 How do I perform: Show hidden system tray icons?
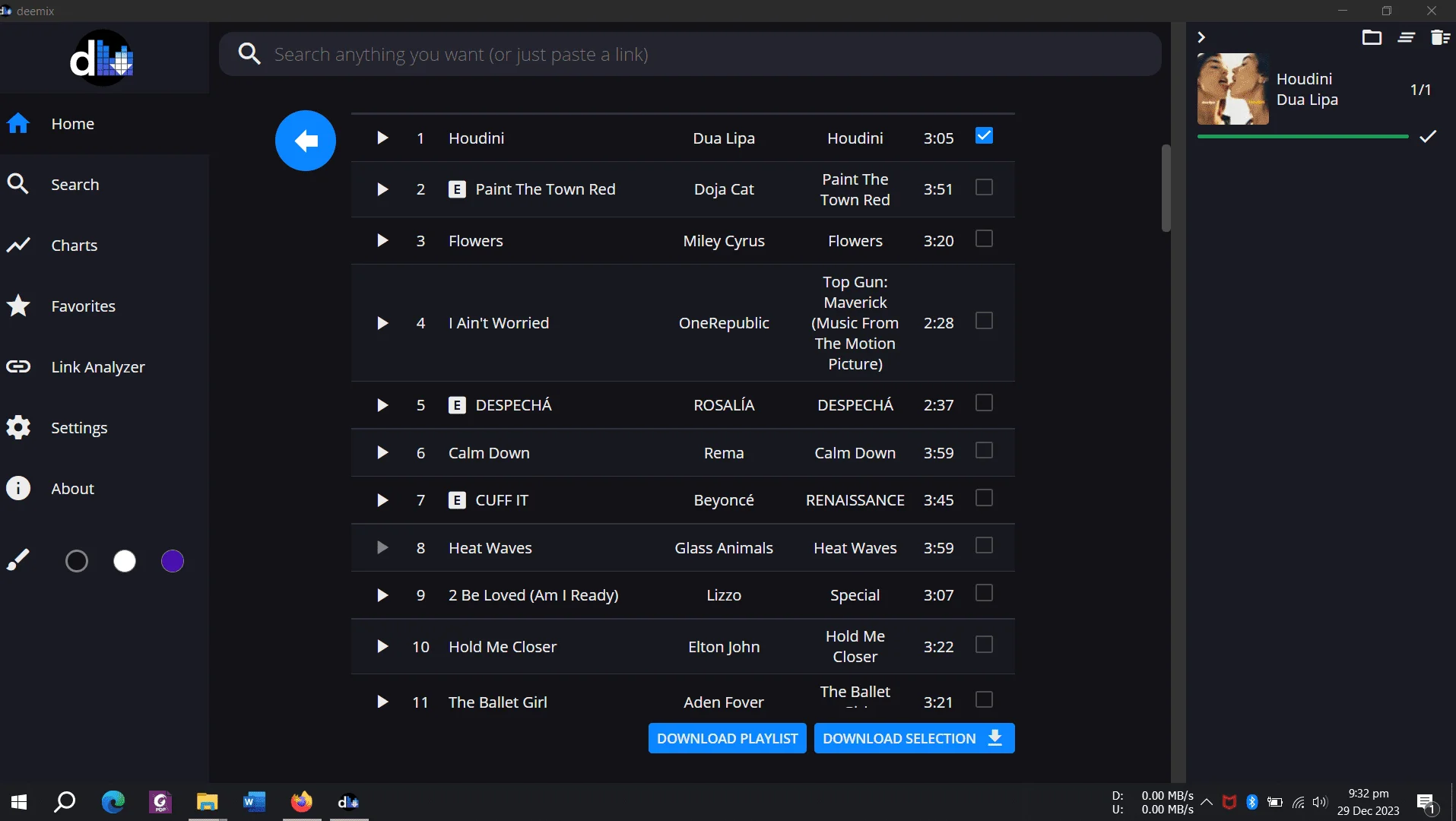(1207, 802)
